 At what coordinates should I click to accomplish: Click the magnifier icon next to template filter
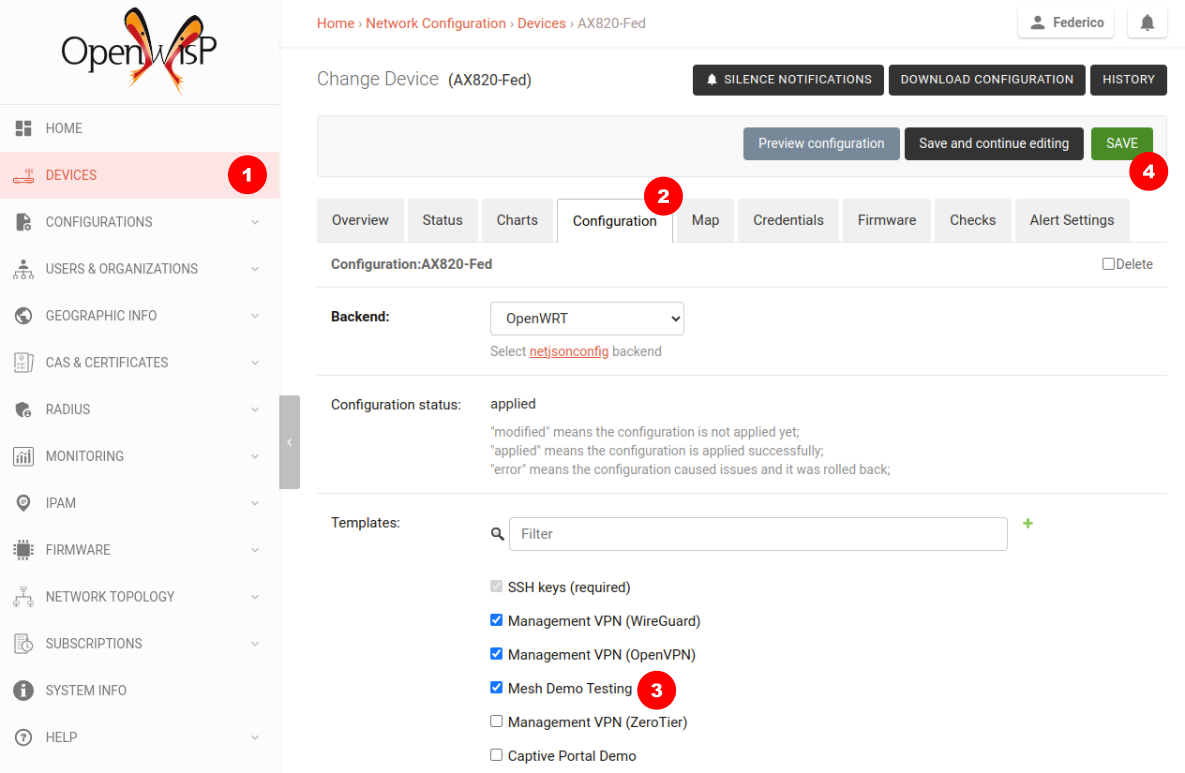(x=497, y=534)
